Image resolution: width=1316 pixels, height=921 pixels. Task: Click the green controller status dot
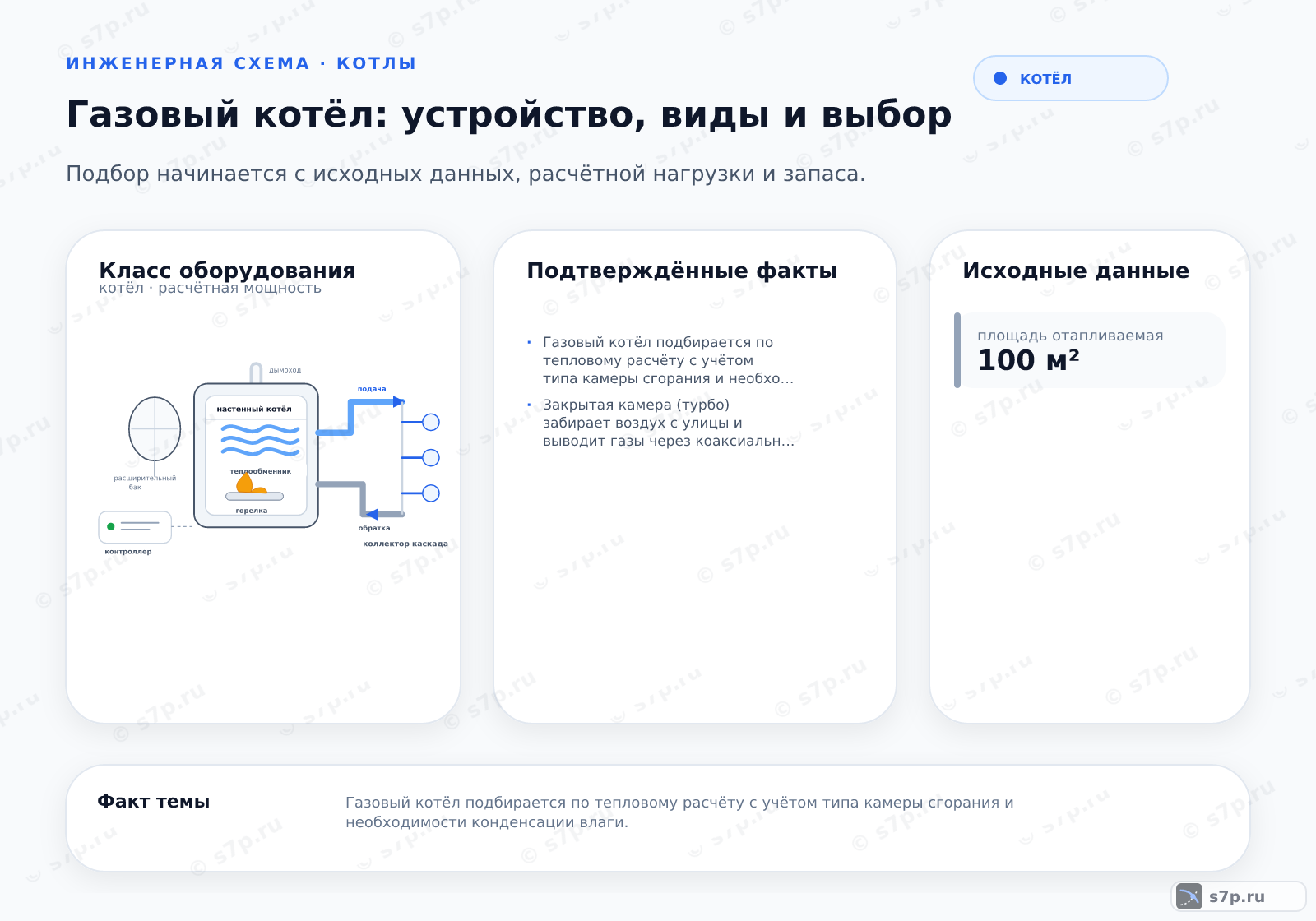click(111, 526)
